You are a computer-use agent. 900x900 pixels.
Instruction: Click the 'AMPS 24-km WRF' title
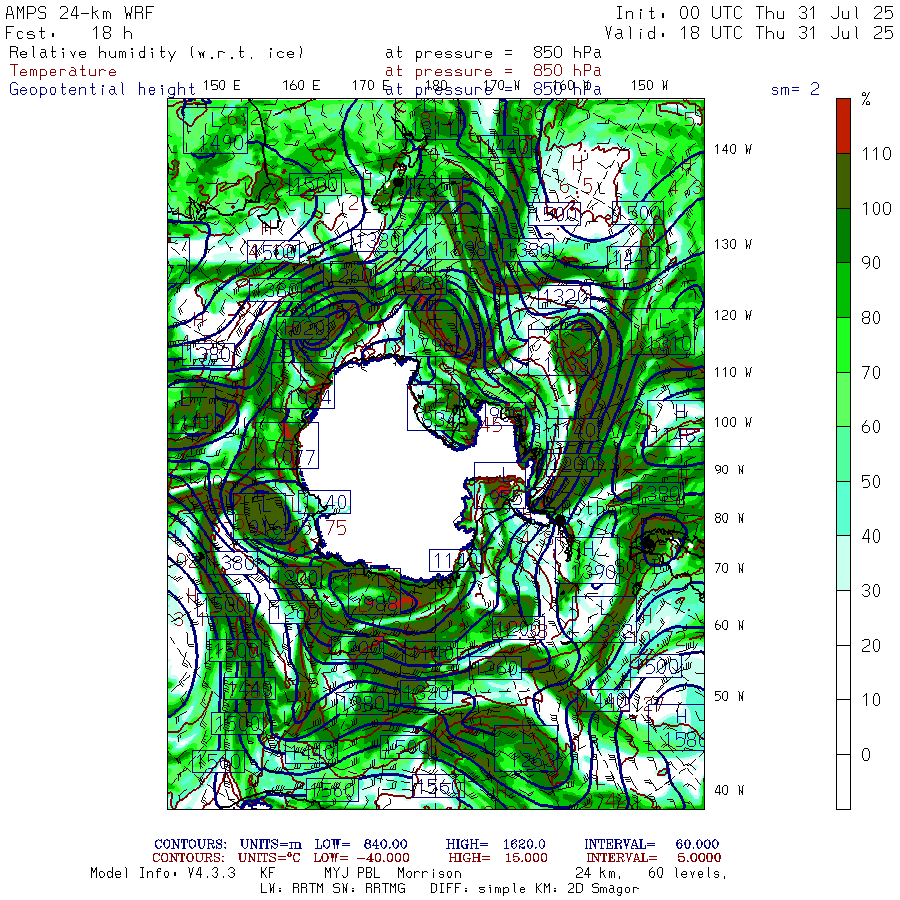pyautogui.click(x=80, y=13)
